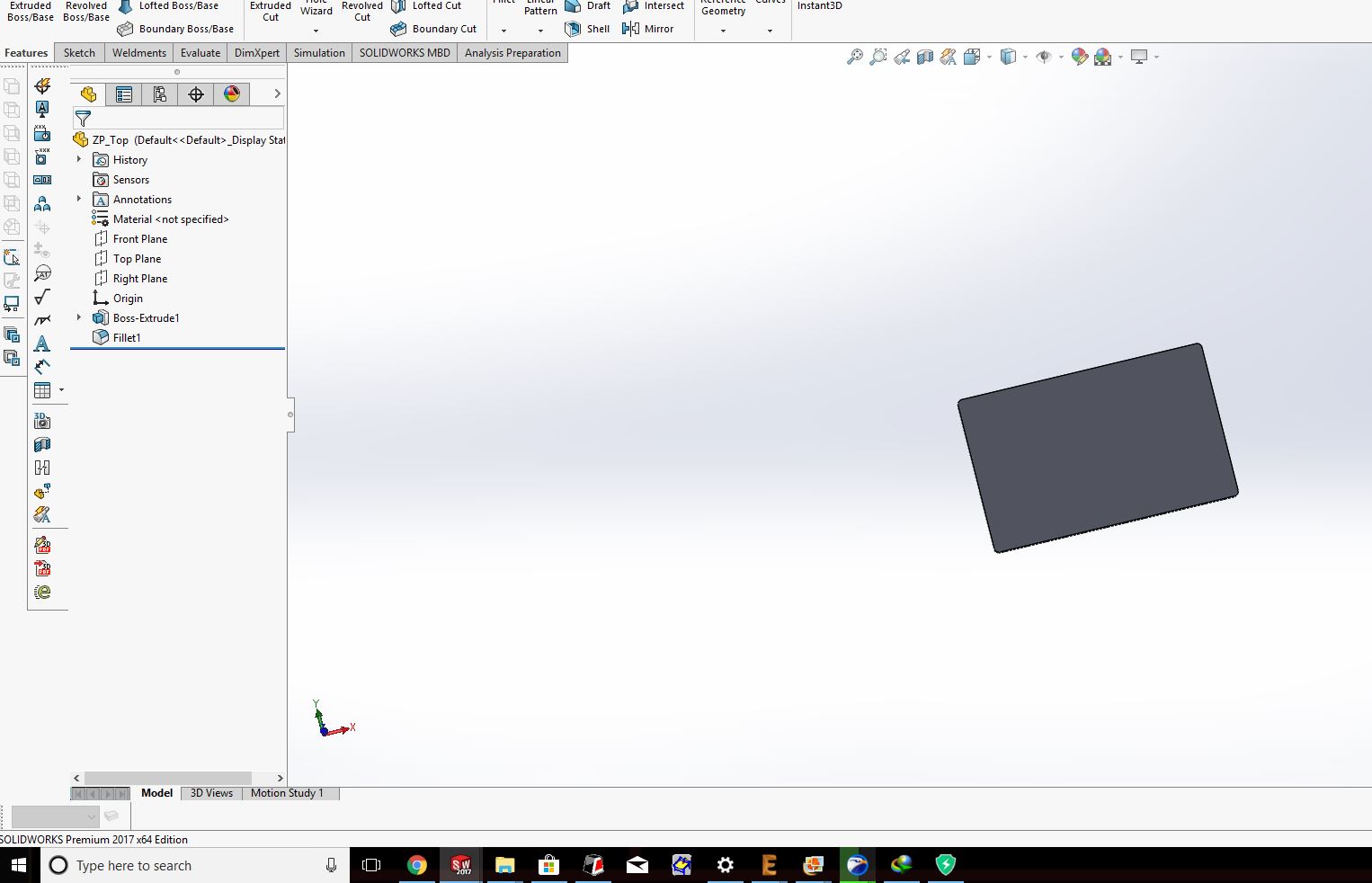
Task: Click the Note annotation letter A icon
Action: [x=42, y=343]
